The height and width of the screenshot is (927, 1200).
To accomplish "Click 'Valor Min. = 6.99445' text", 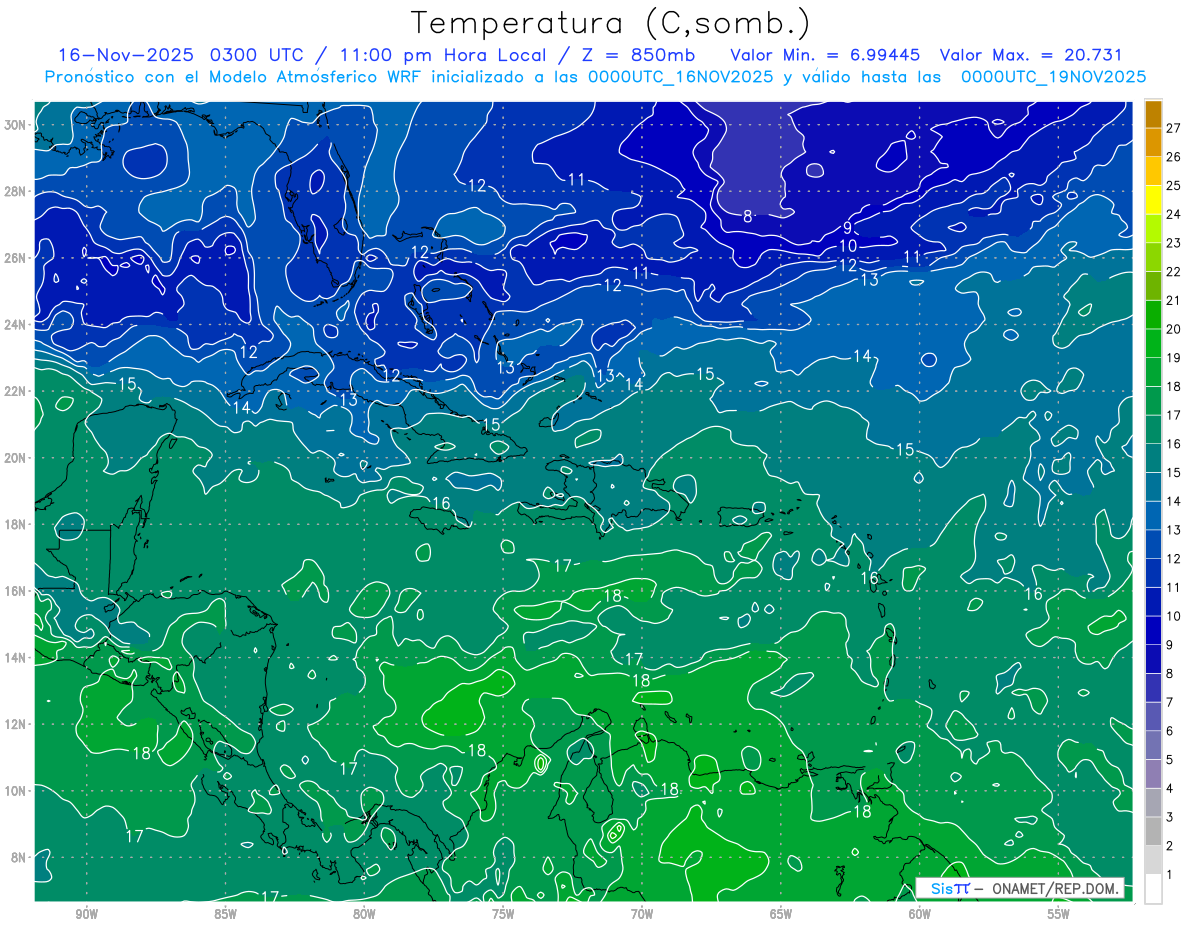I will 824,55.
